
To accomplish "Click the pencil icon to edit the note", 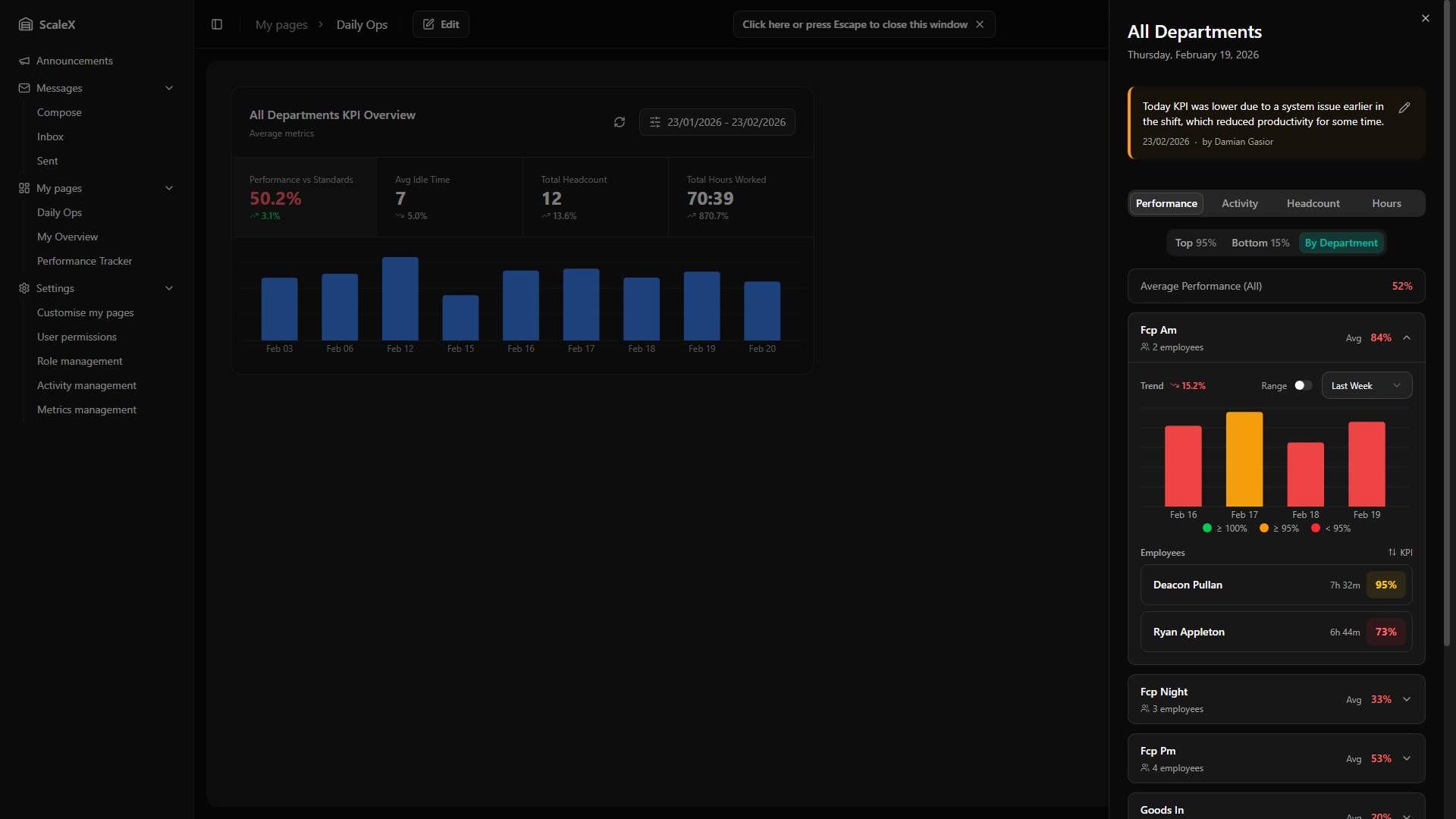I will [1404, 108].
